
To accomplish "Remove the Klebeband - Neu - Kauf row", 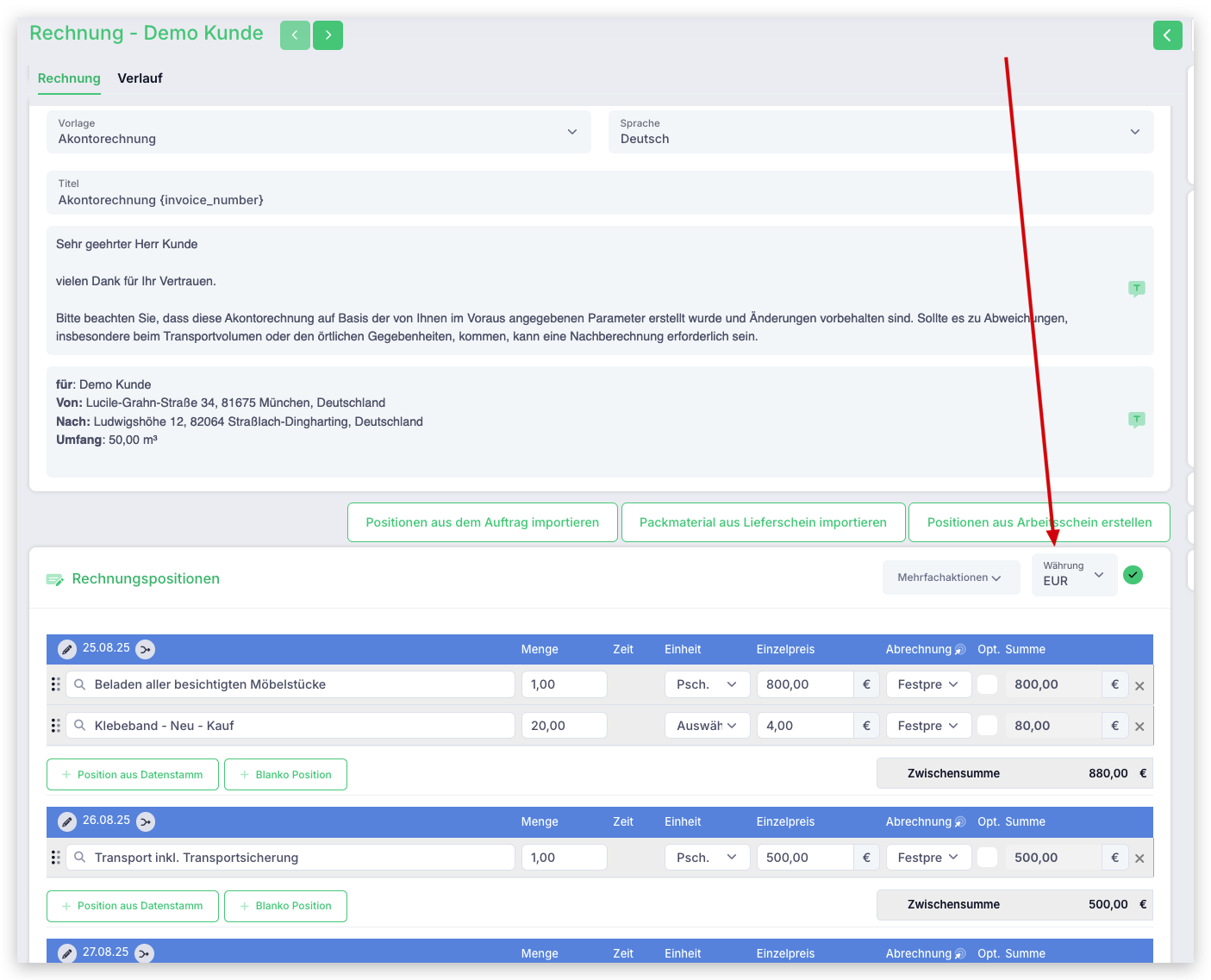I will (x=1139, y=727).
